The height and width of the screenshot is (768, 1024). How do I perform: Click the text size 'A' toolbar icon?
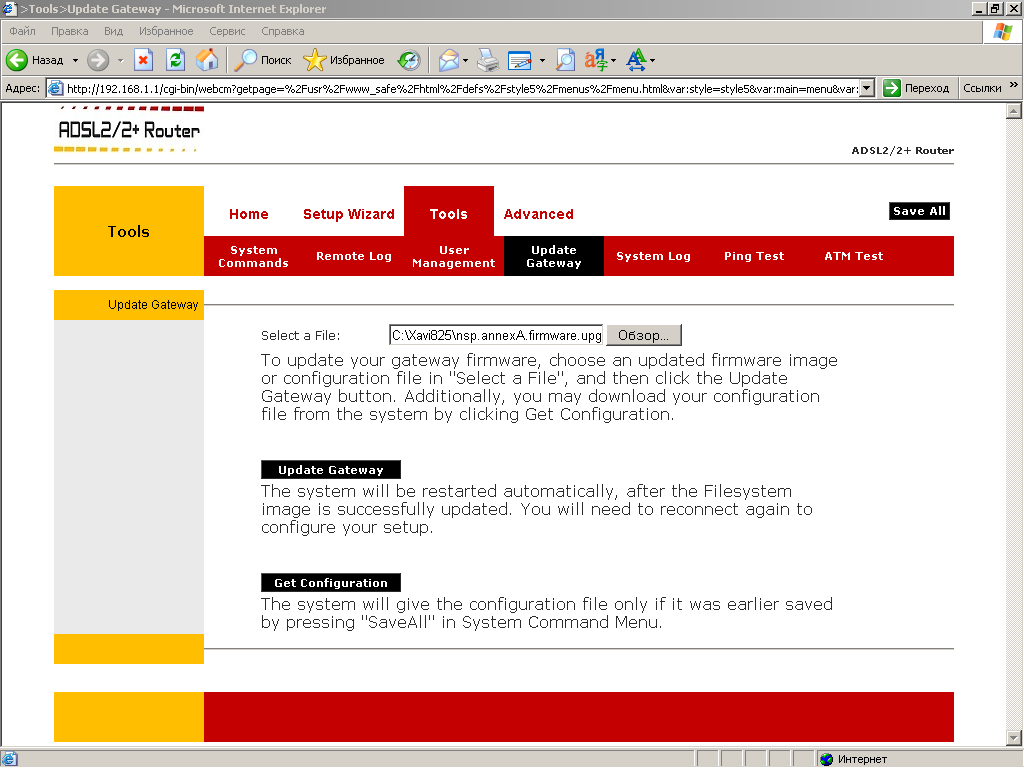pyautogui.click(x=636, y=60)
